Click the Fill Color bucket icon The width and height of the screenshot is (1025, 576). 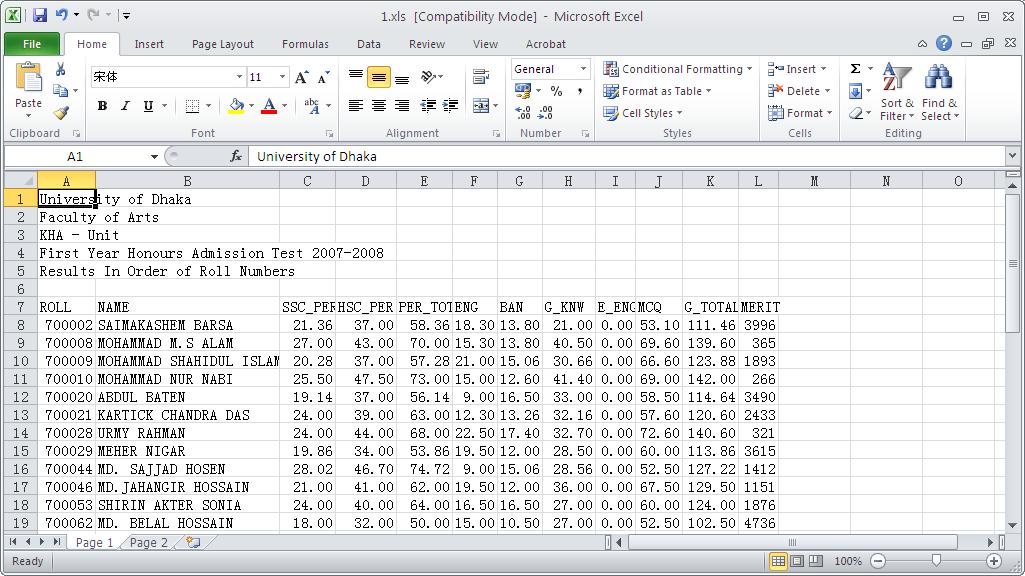237,105
